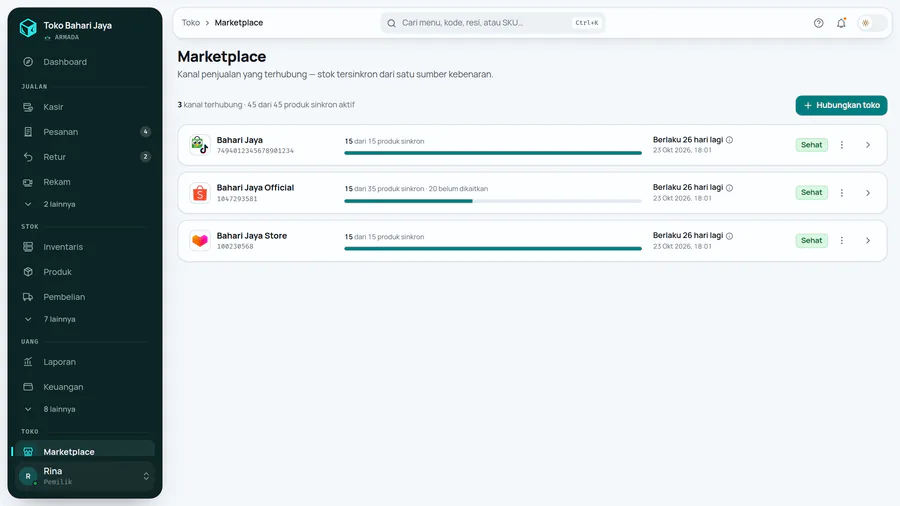Expand Bahari Jaya row via chevron arrow
This screenshot has height=506, width=900.
click(868, 145)
